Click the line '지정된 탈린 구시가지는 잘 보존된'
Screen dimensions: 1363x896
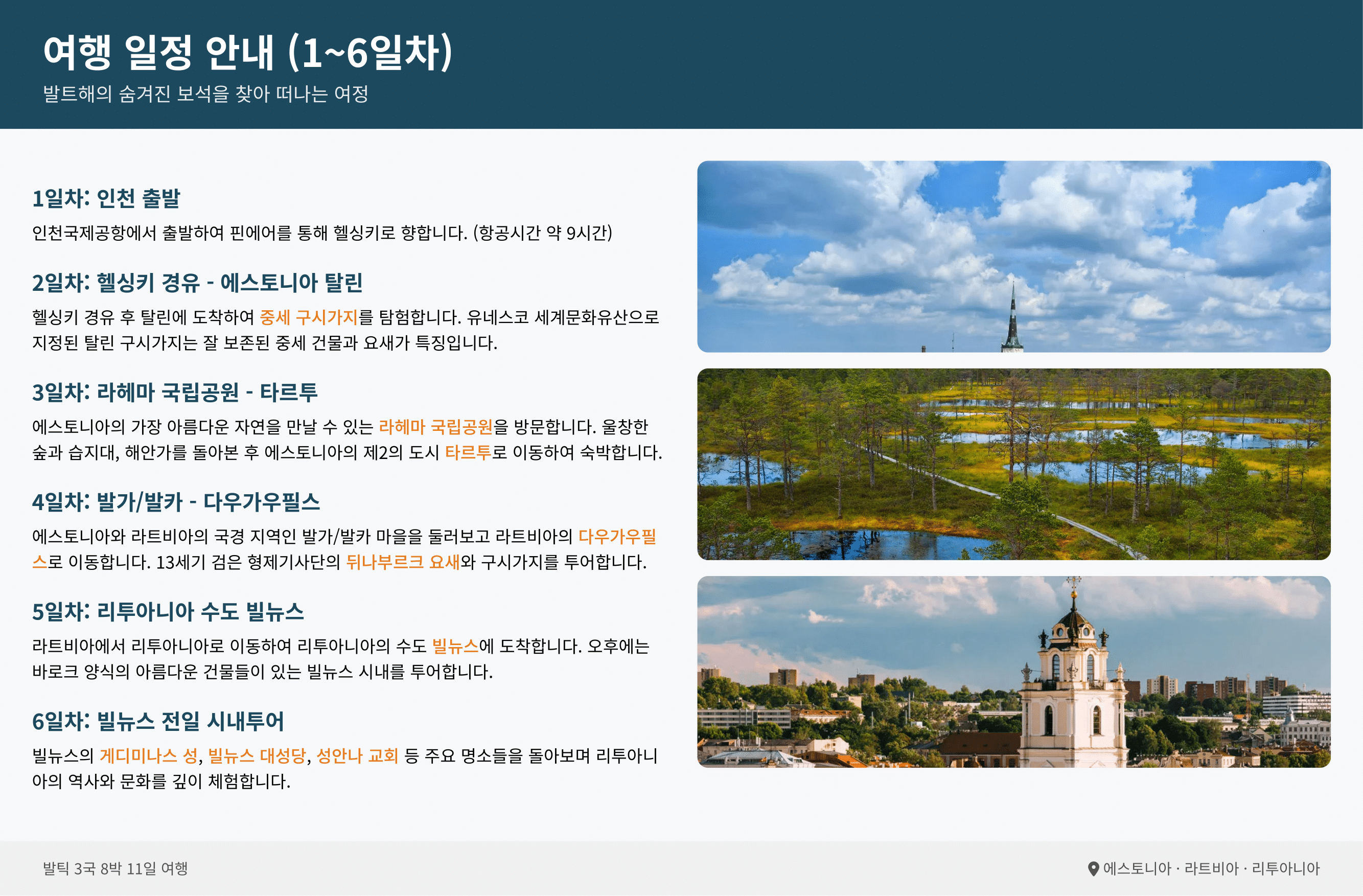[x=265, y=342]
